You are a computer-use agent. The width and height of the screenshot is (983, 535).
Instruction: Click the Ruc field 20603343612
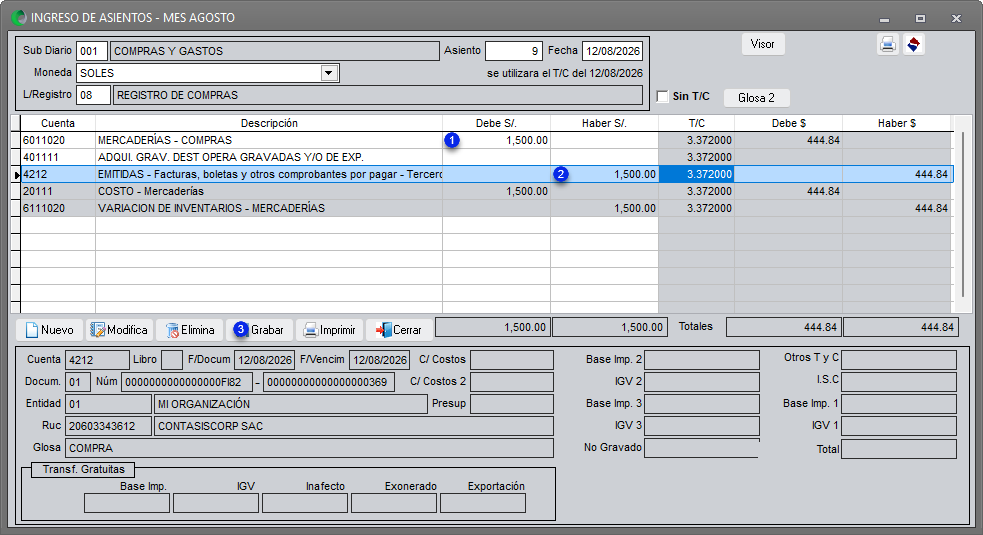(108, 426)
